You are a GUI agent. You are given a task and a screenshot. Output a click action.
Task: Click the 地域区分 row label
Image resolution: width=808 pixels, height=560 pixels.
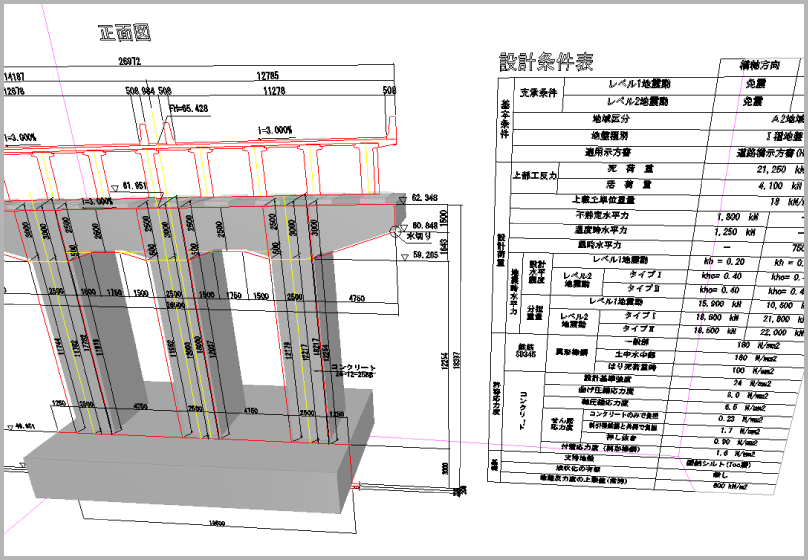[611, 119]
